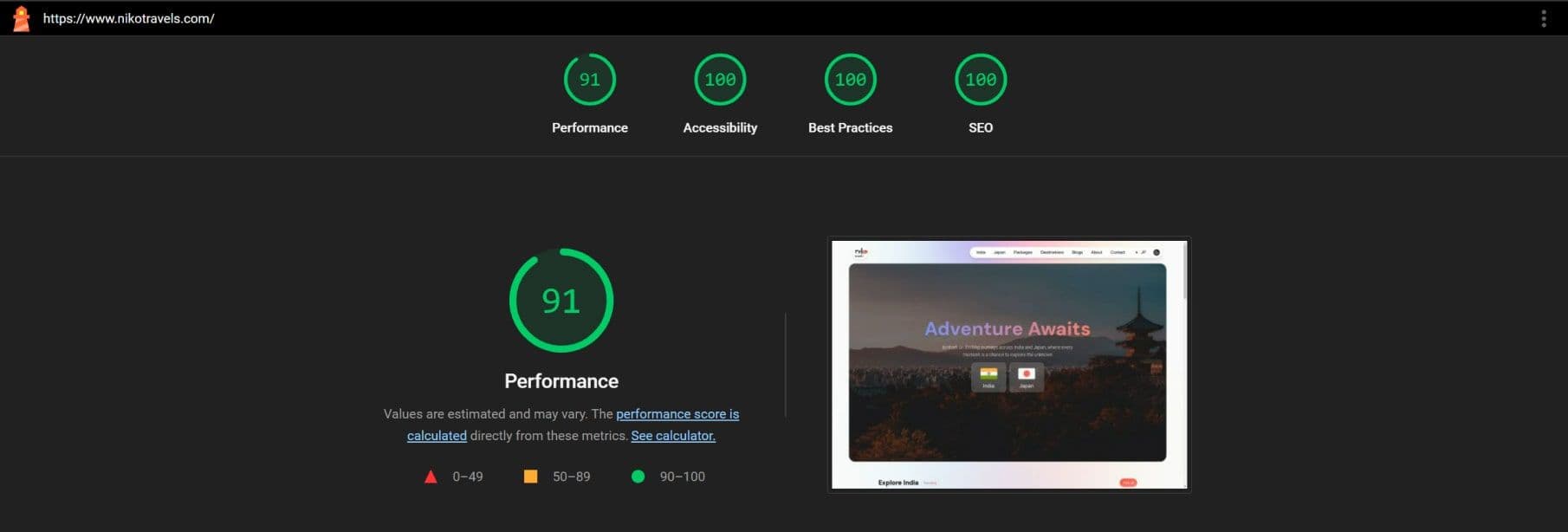Click the Japan flag in page preview

[x=1027, y=375]
